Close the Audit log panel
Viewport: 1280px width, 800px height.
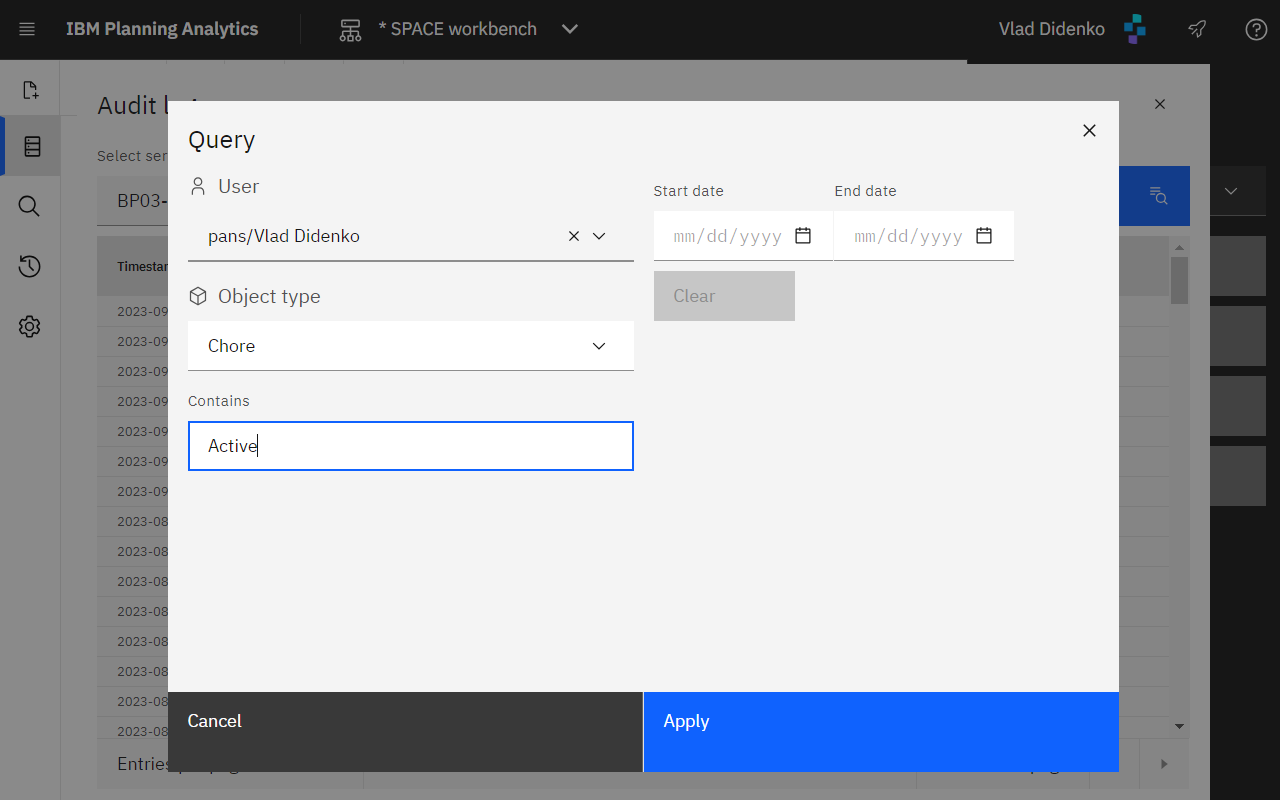(x=1160, y=104)
